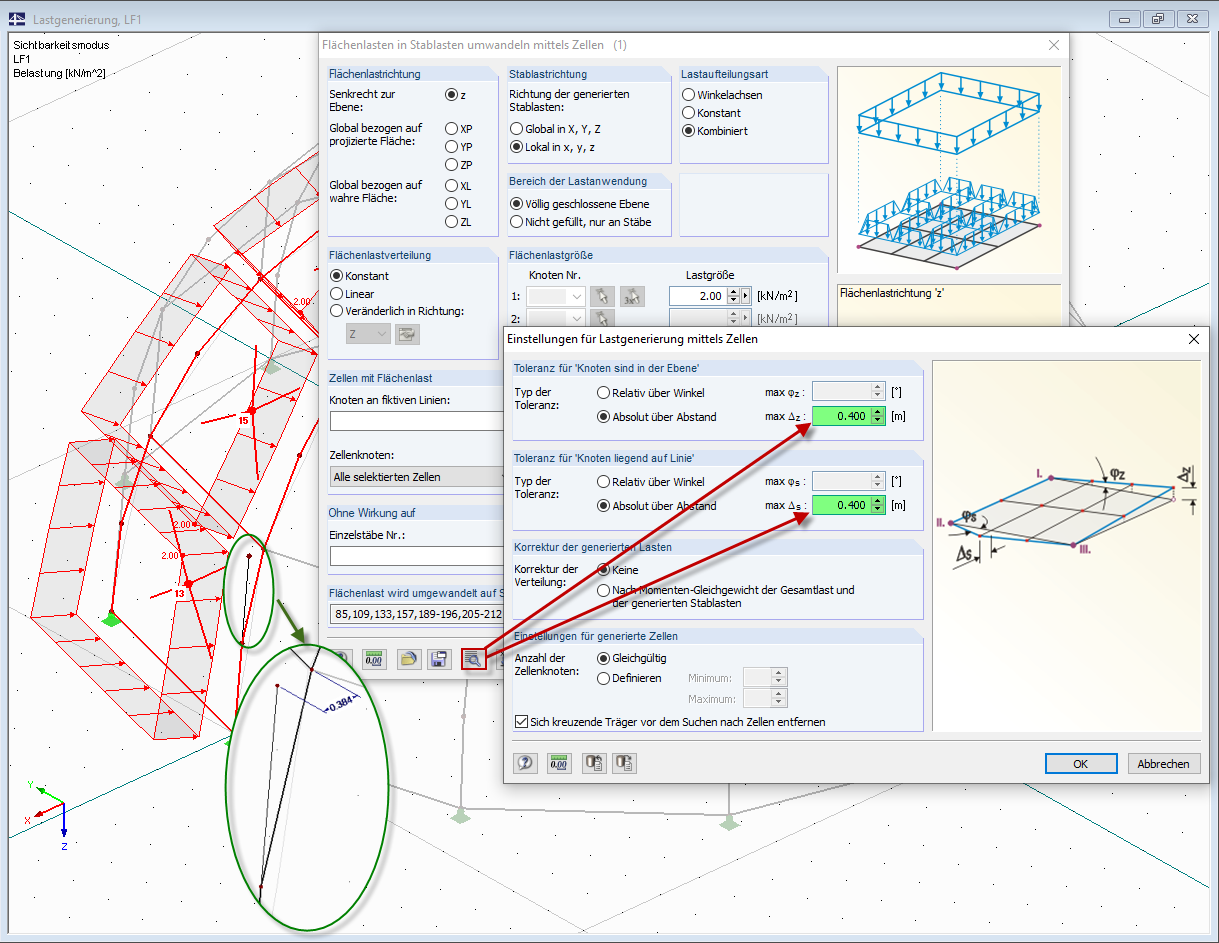Click the save disk icon in back dialog

[438, 659]
